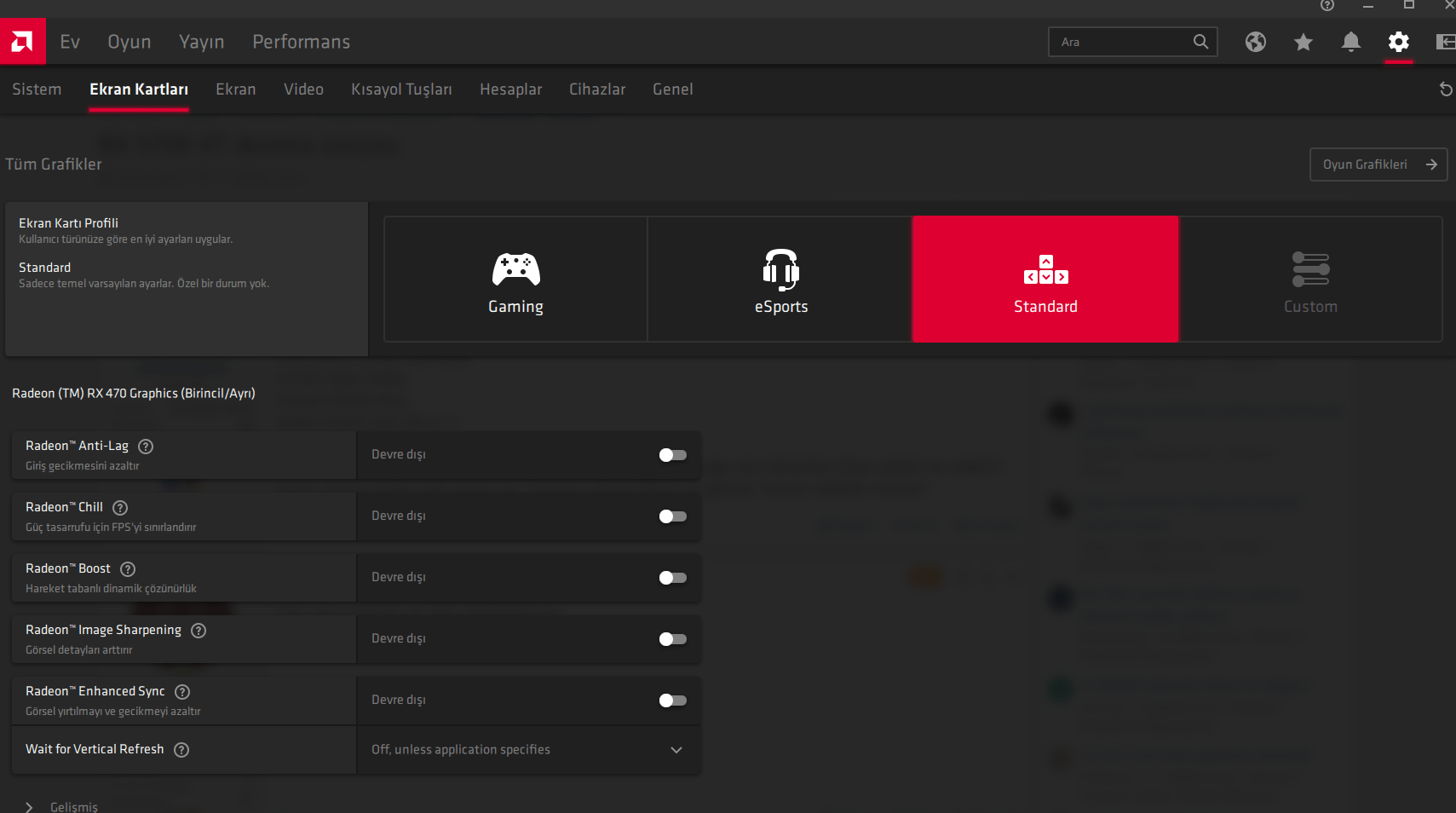Open notifications bell icon
The height and width of the screenshot is (813, 1456).
pyautogui.click(x=1351, y=42)
